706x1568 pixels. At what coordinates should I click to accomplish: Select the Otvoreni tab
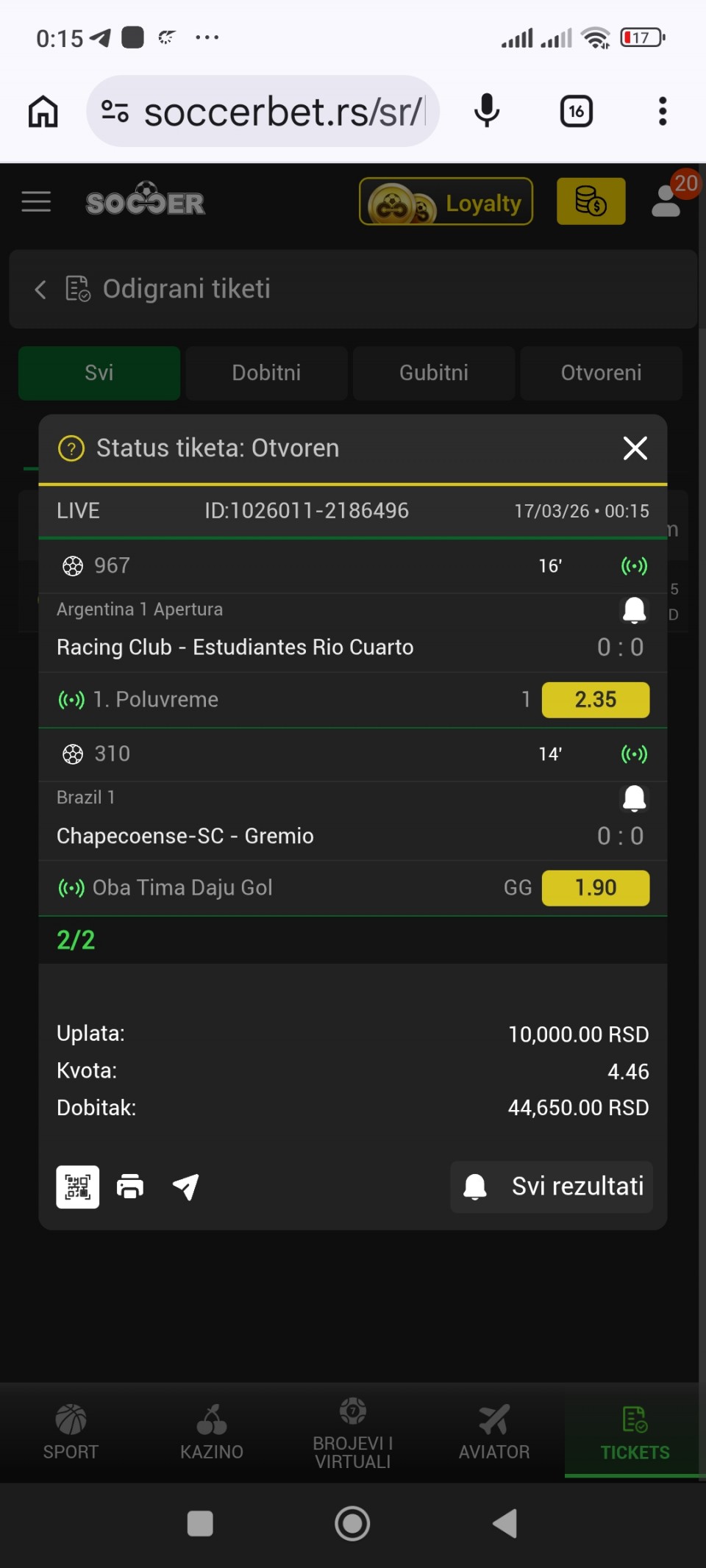pos(601,373)
